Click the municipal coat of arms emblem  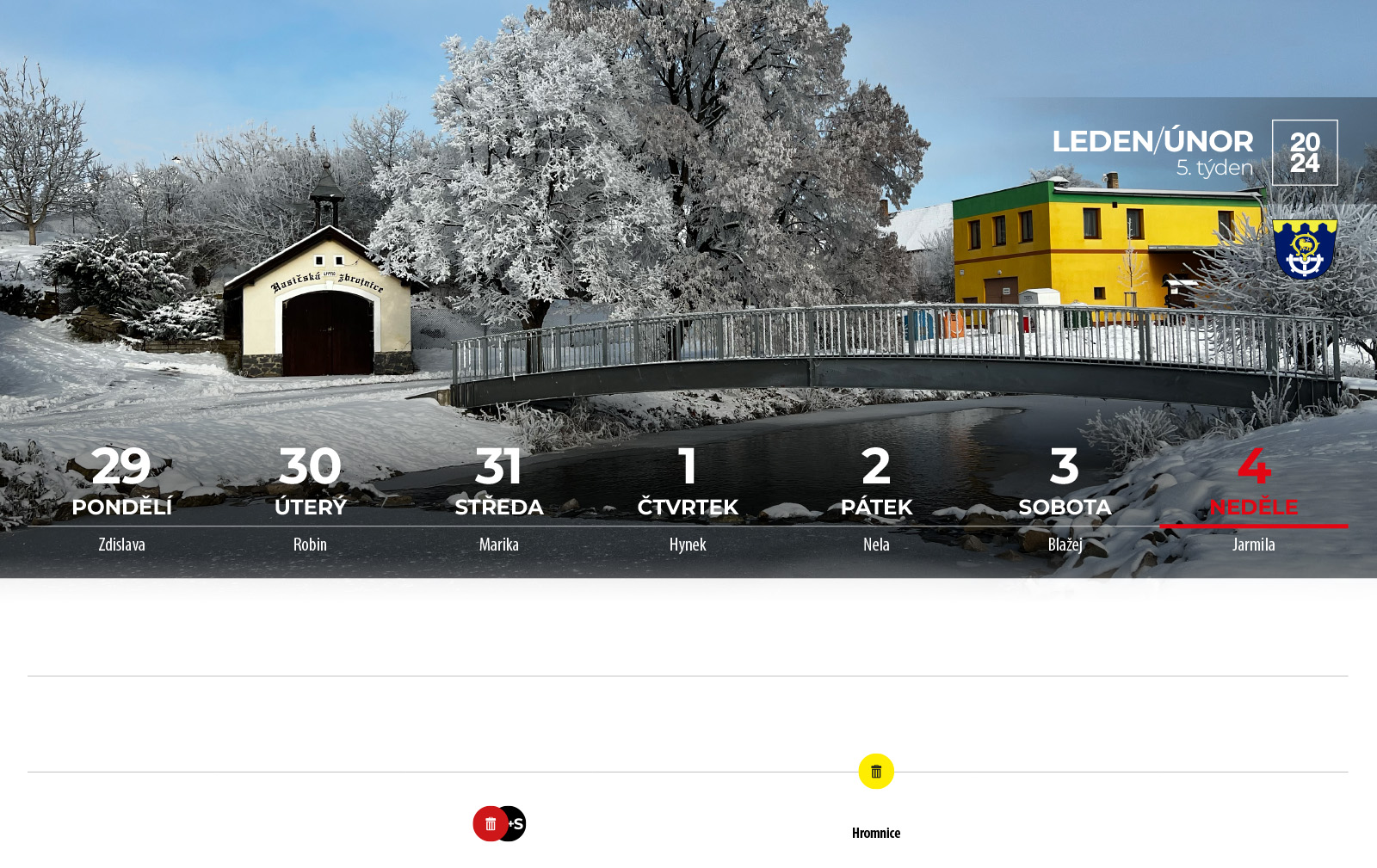click(1305, 249)
